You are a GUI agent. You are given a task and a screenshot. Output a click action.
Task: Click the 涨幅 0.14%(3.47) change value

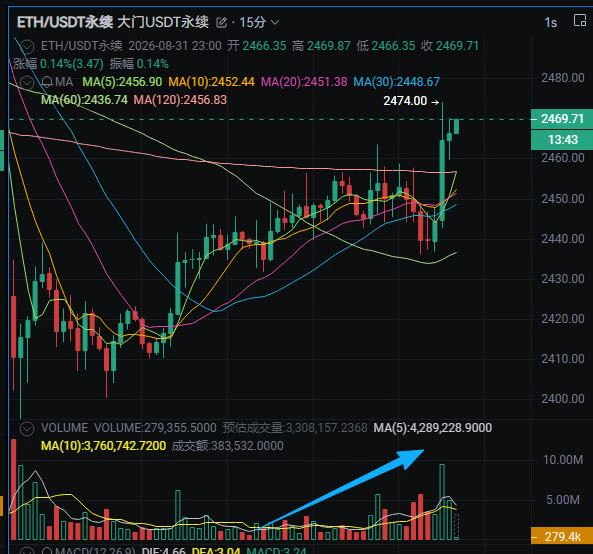pos(58,64)
